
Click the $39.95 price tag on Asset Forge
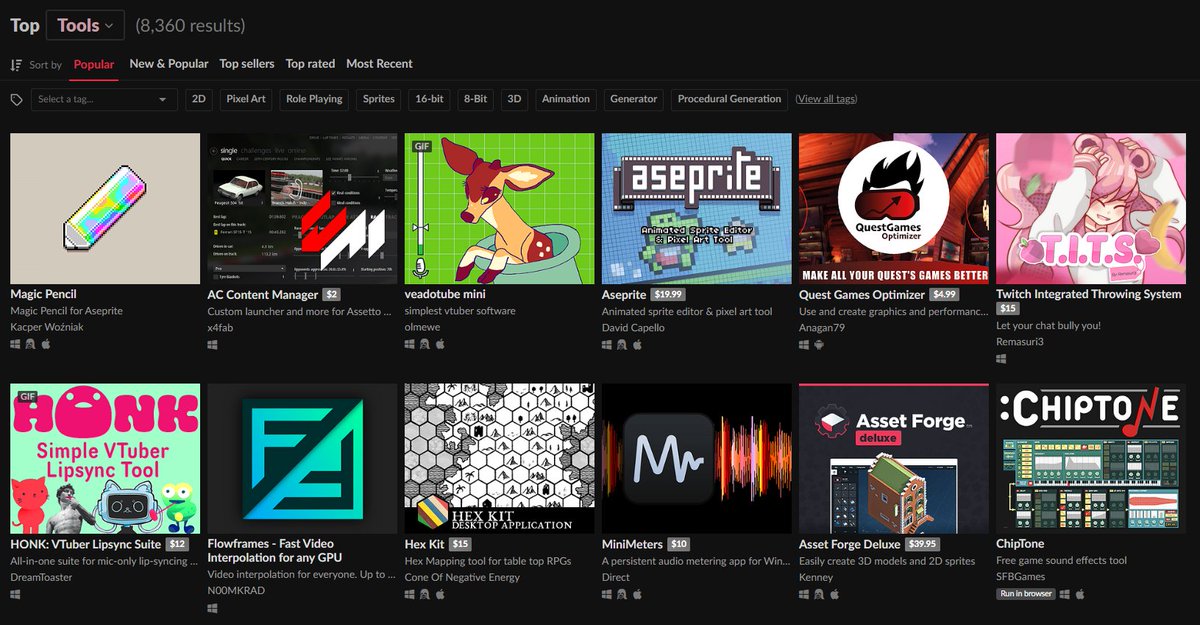[x=923, y=544]
